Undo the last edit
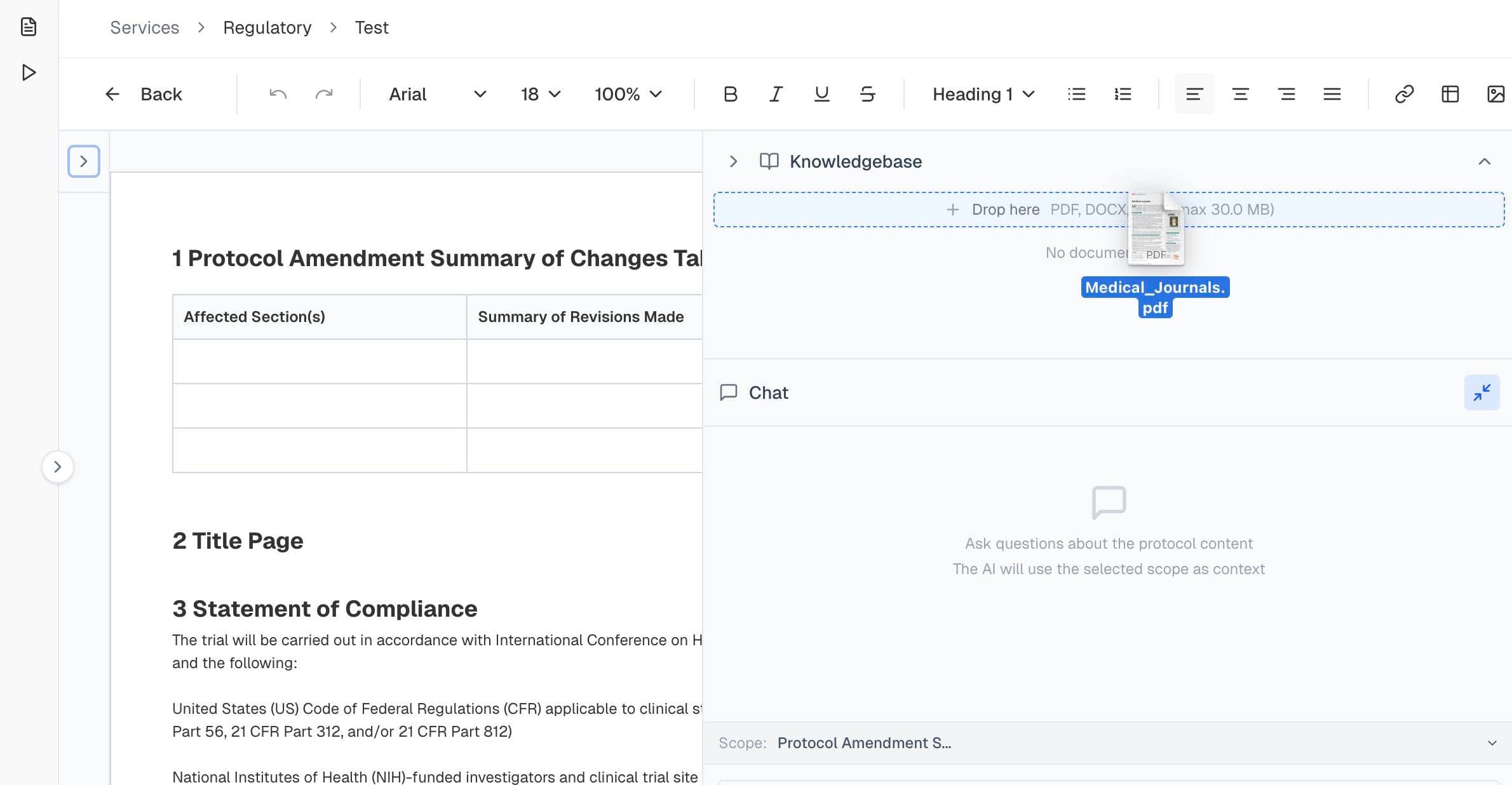This screenshot has width=1512, height=785. pyautogui.click(x=278, y=94)
